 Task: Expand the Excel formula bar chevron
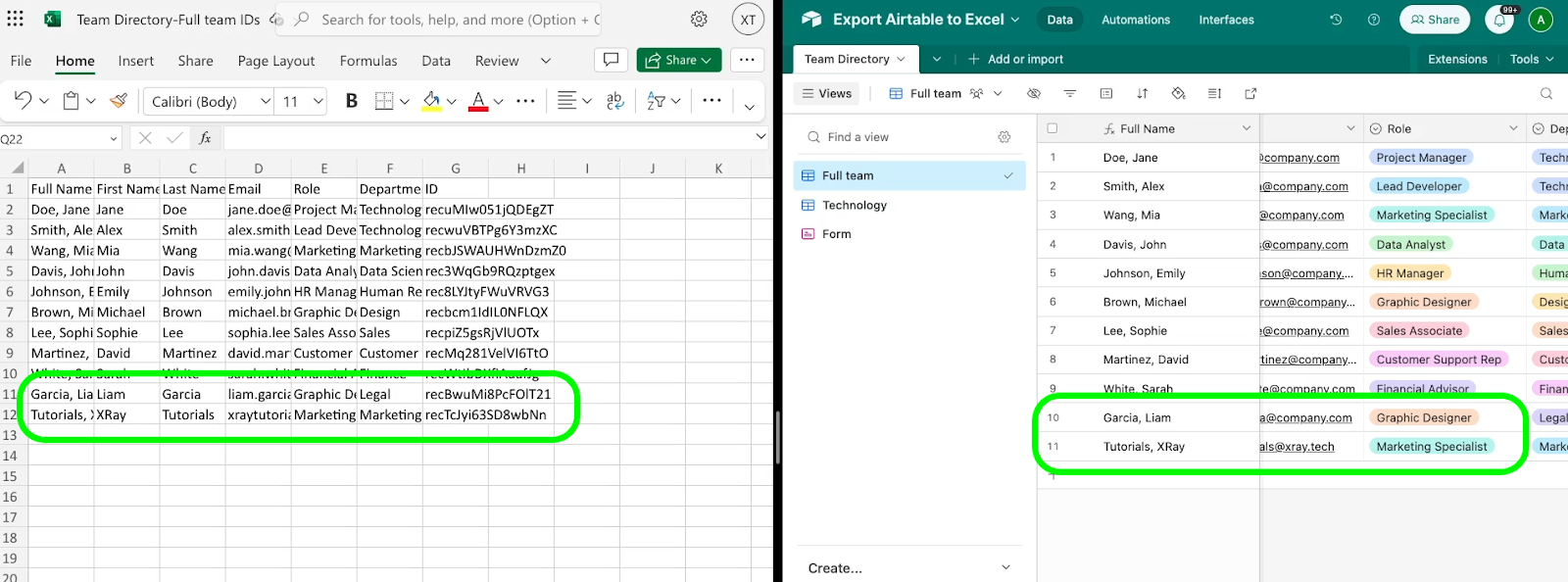760,136
